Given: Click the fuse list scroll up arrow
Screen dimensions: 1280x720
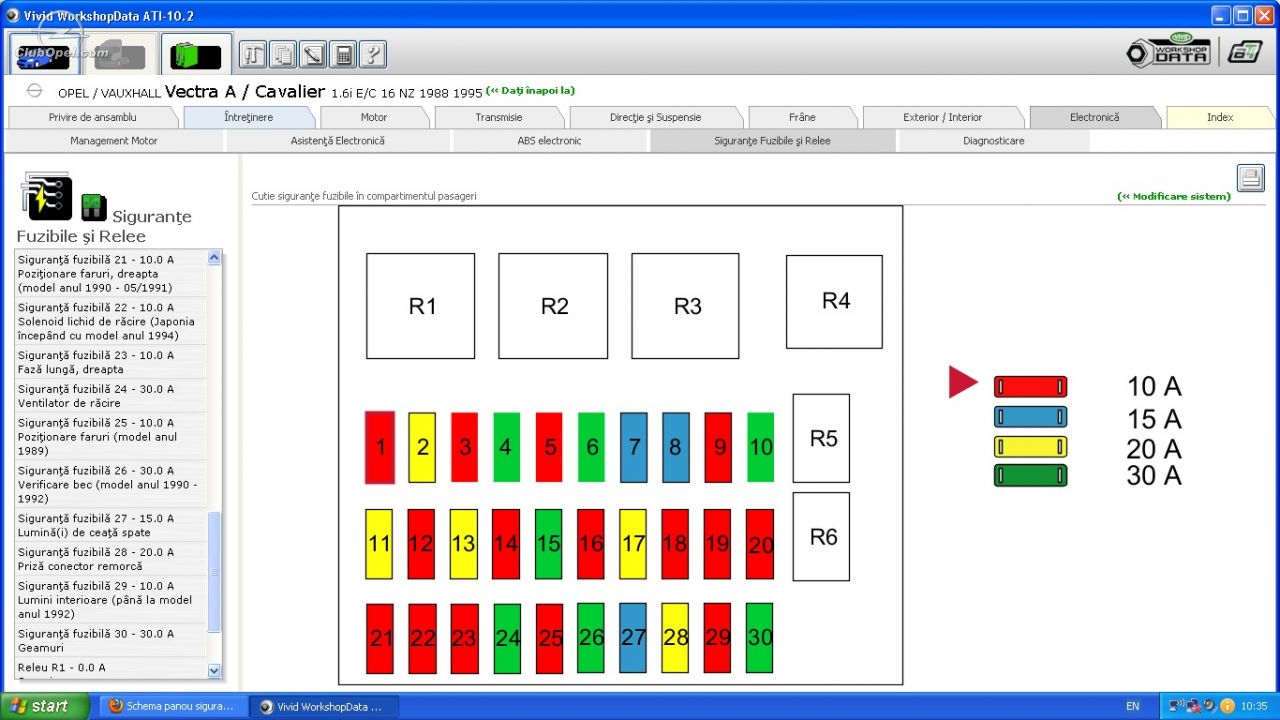Looking at the screenshot, I should click(214, 258).
